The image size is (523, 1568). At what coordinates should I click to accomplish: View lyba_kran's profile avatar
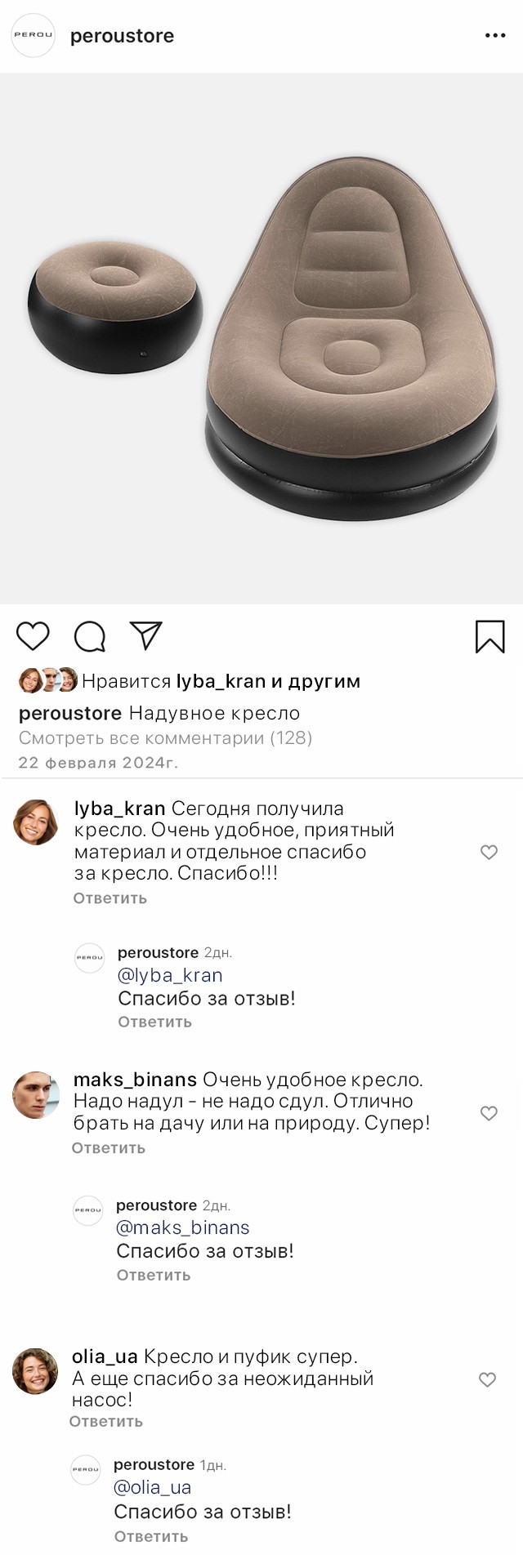click(x=36, y=822)
